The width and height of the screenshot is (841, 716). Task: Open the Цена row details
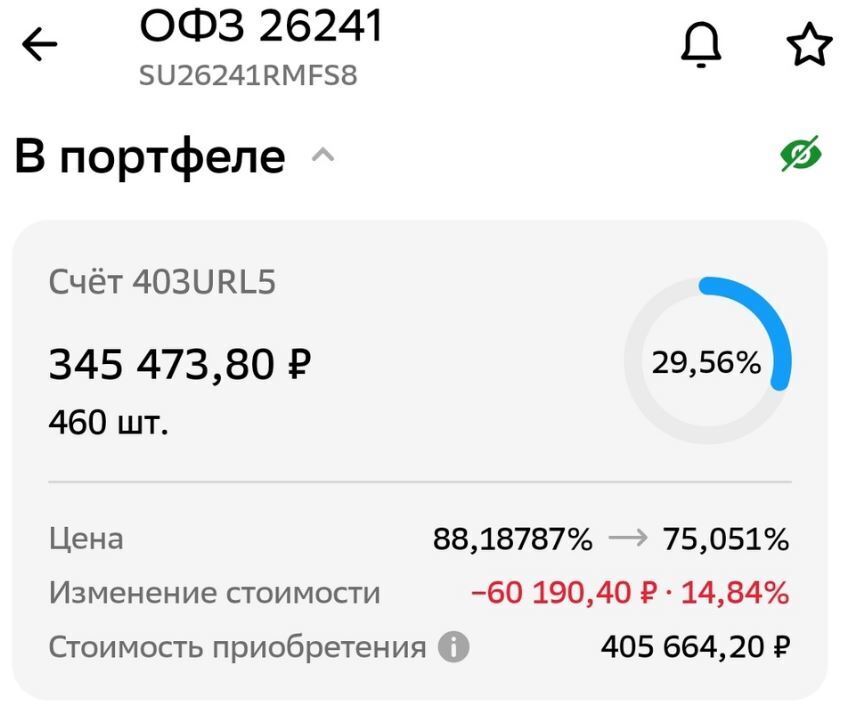85,538
